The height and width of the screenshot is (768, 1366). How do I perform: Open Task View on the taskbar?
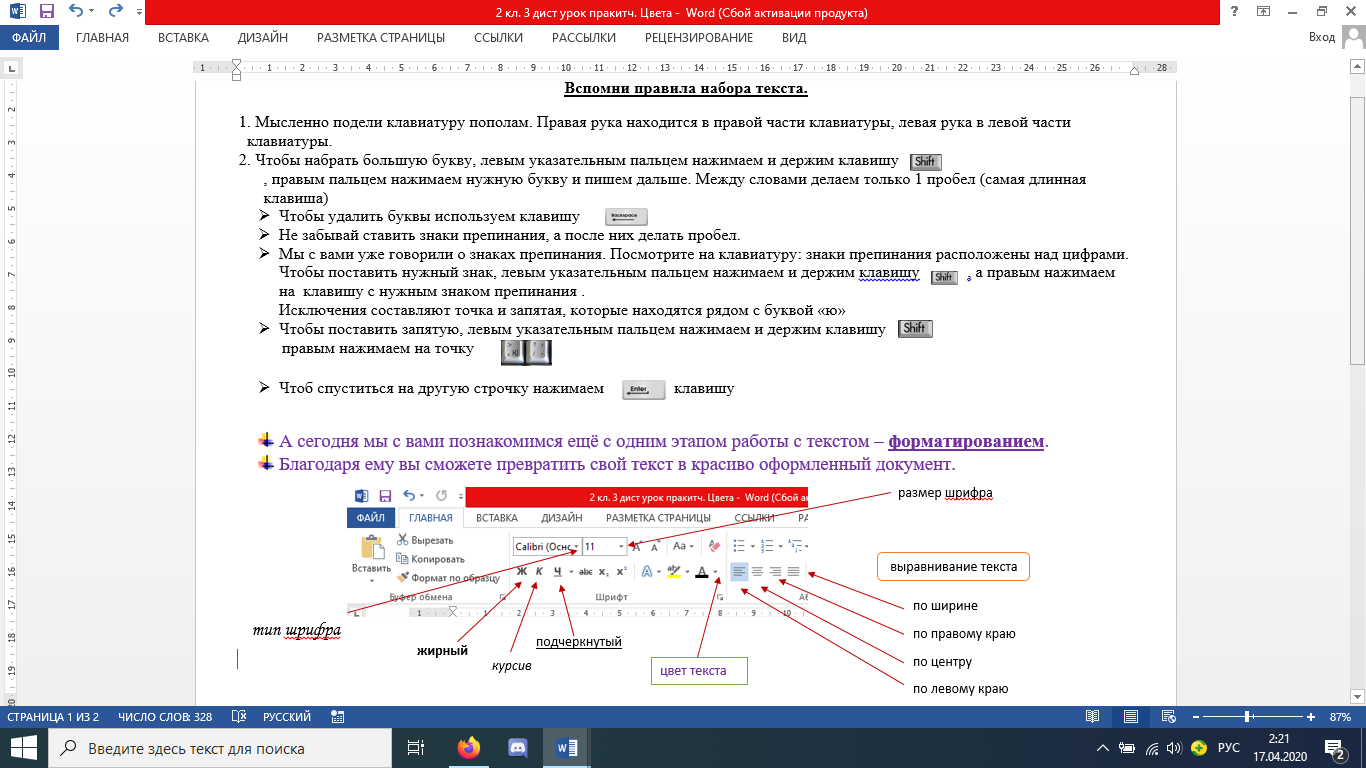click(417, 748)
